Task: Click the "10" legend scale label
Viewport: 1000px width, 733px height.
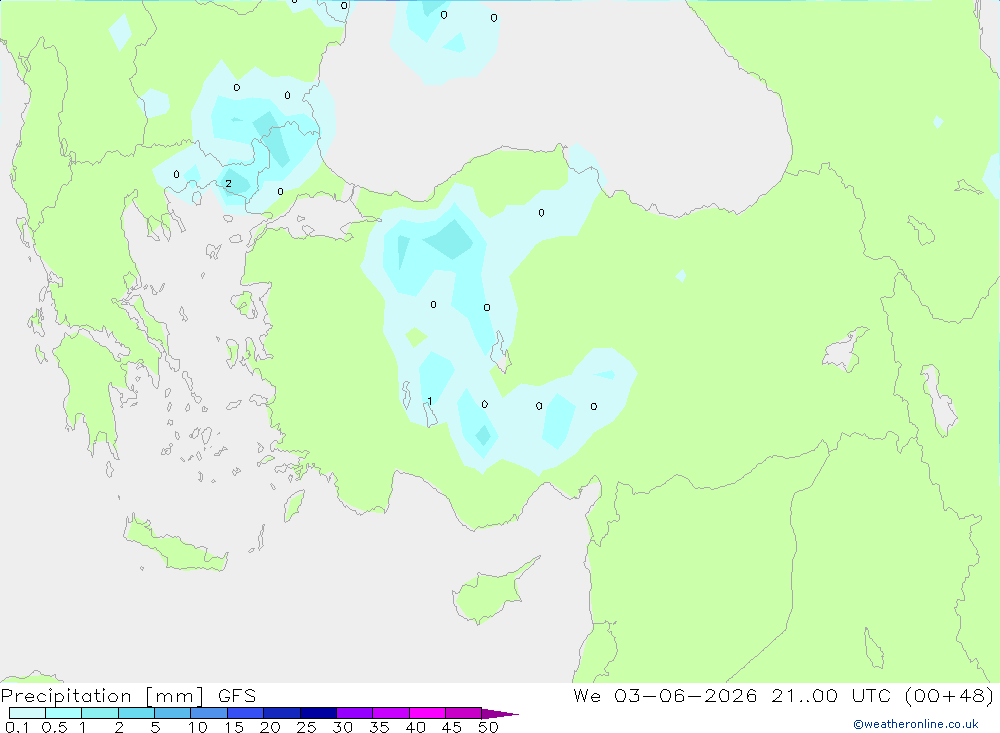Action: click(198, 727)
